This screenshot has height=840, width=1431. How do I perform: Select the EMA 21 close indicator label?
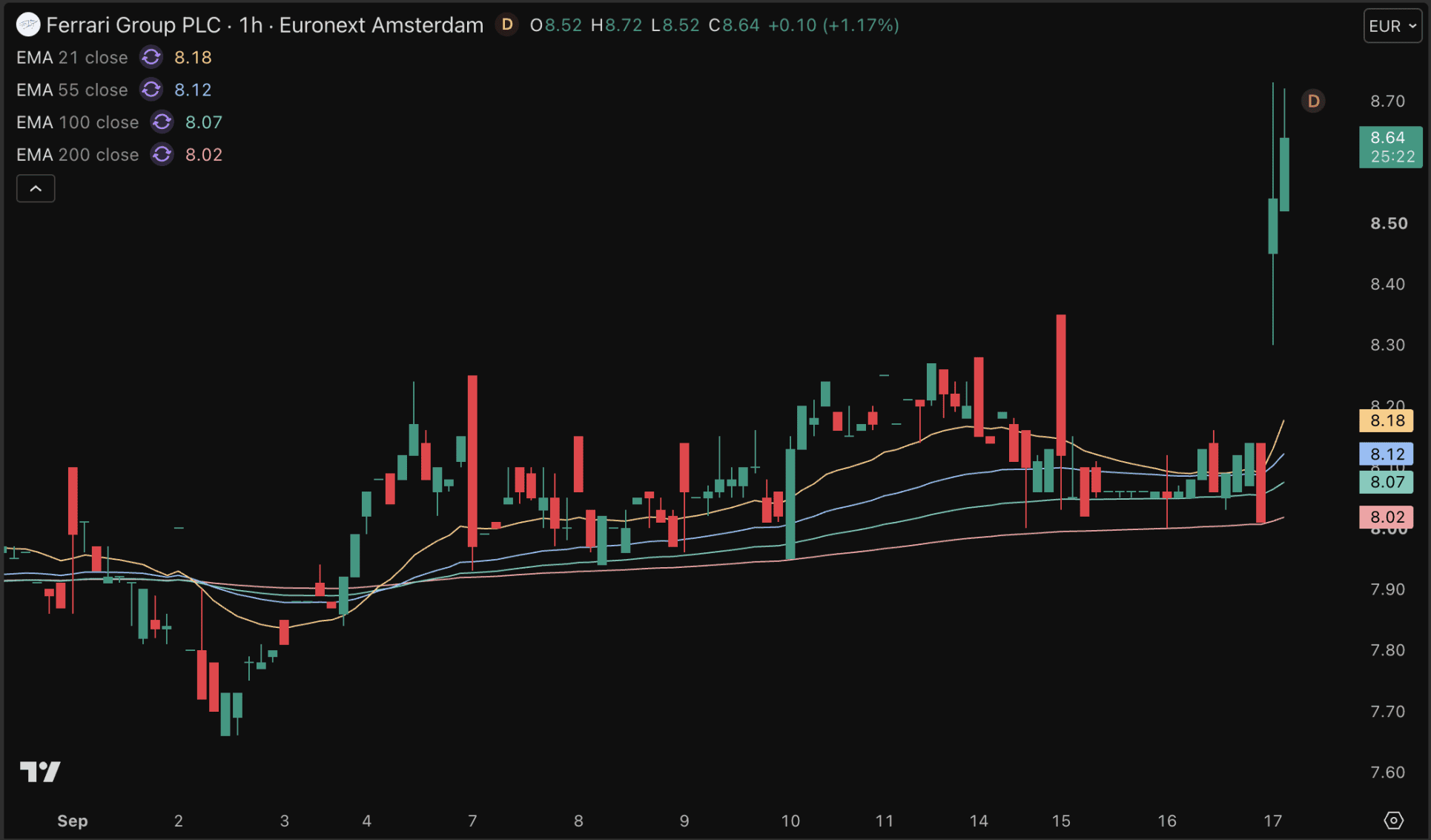coord(72,57)
